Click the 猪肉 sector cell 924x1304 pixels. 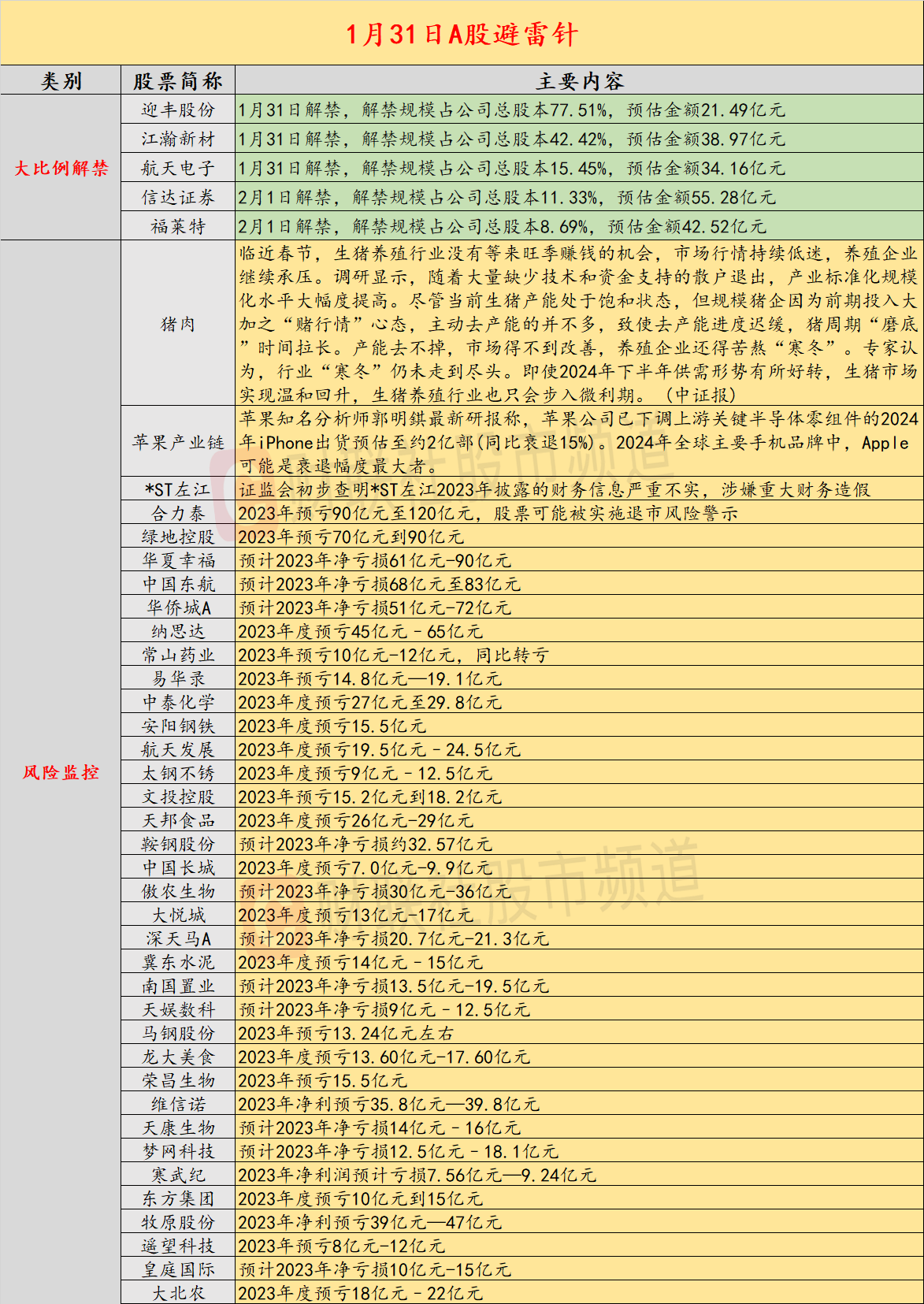(x=178, y=324)
